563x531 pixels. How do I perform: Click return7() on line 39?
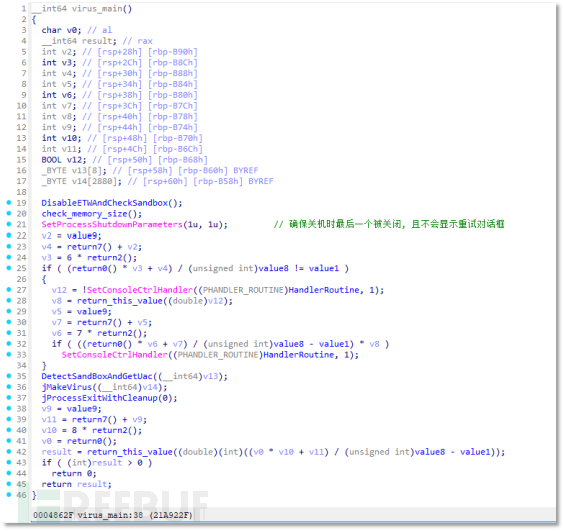pos(94,419)
